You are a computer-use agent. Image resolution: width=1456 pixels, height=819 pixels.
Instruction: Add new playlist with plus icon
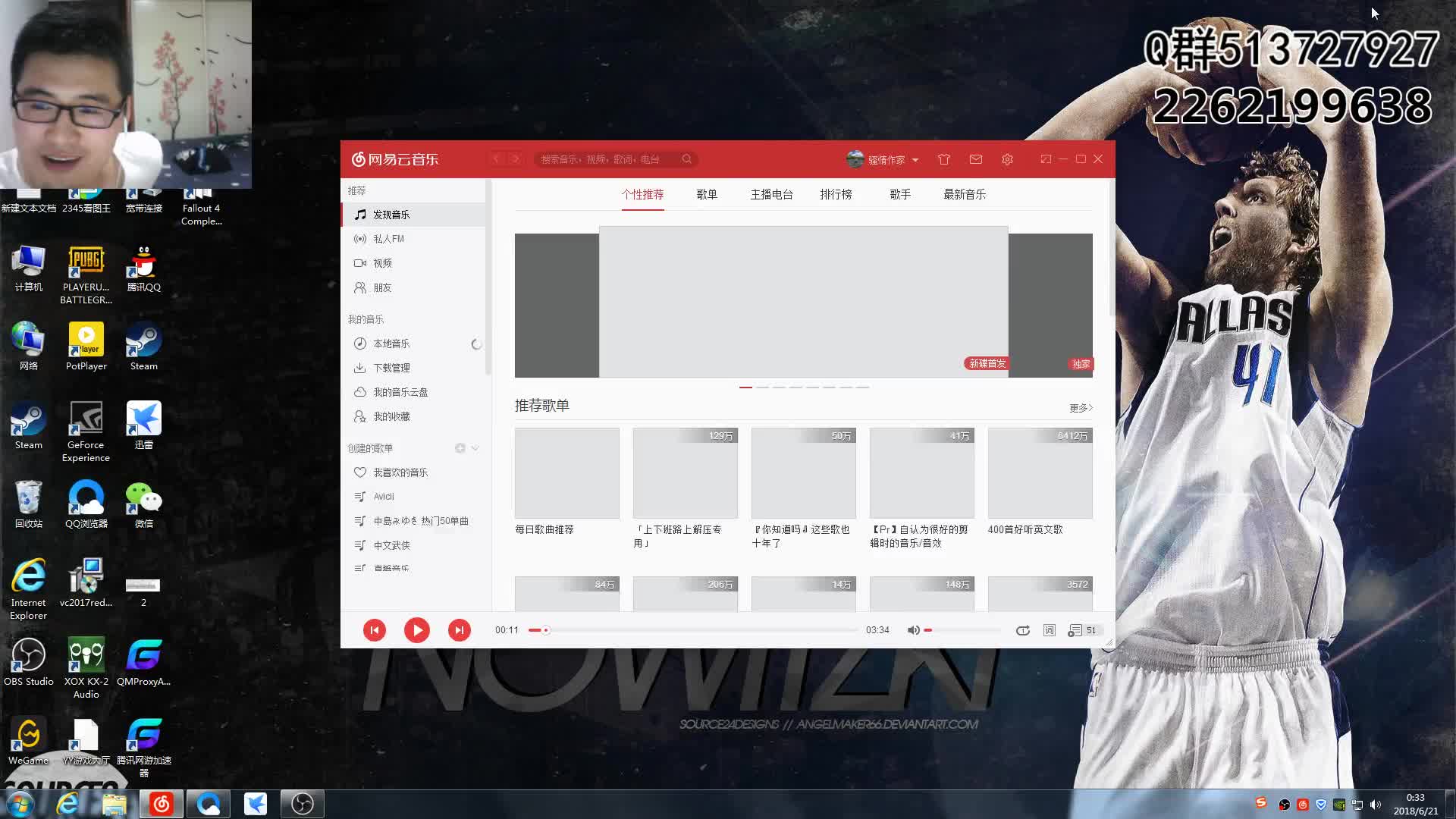coord(460,448)
